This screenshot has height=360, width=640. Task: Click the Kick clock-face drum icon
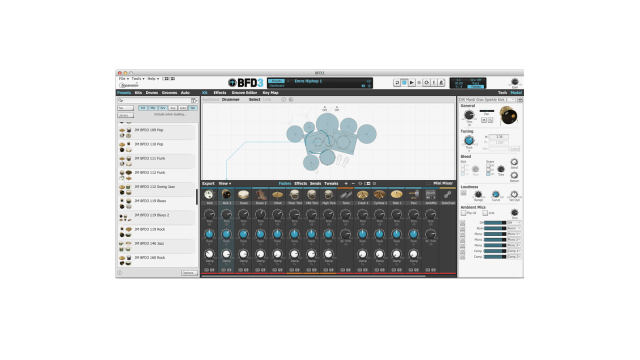click(209, 195)
